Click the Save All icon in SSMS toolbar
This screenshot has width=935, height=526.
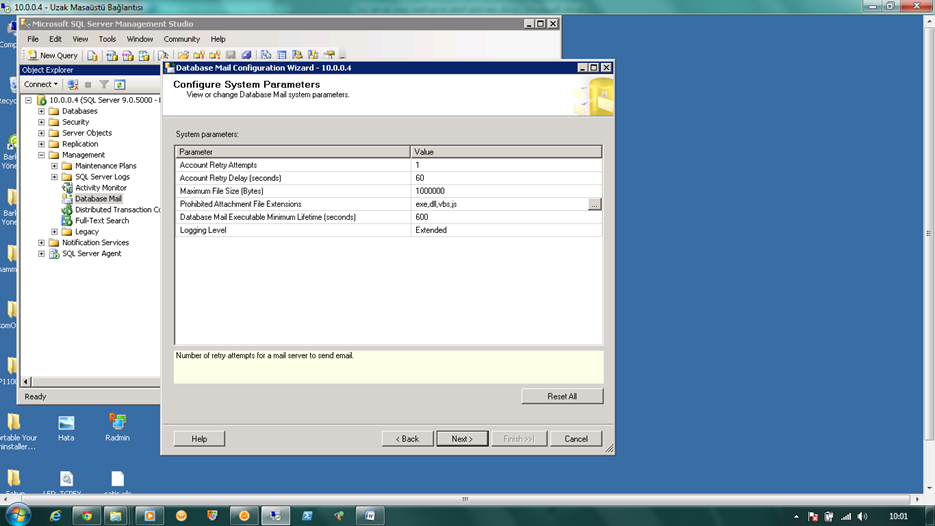246,55
